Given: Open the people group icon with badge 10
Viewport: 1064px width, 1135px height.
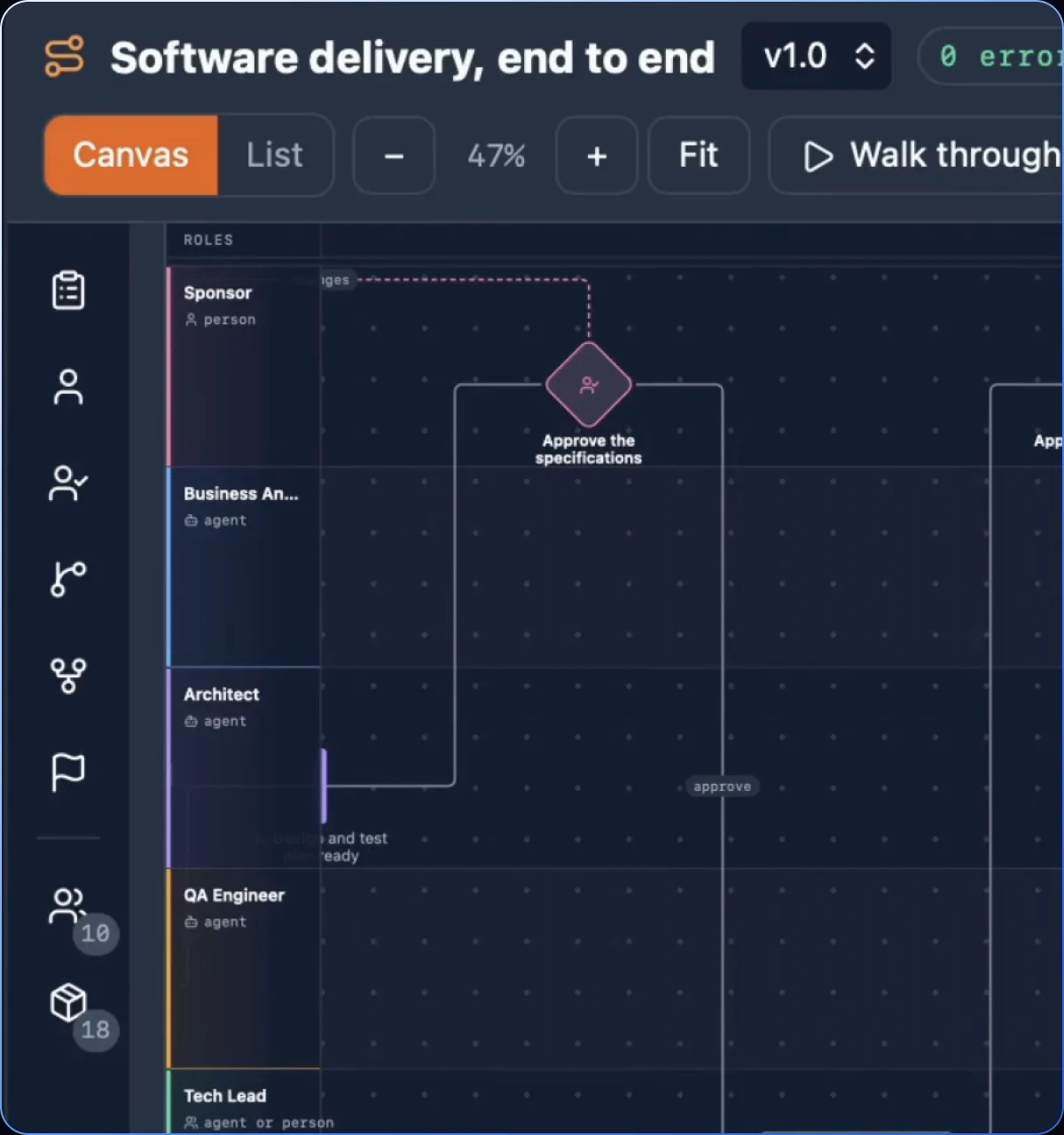Looking at the screenshot, I should click(x=68, y=906).
